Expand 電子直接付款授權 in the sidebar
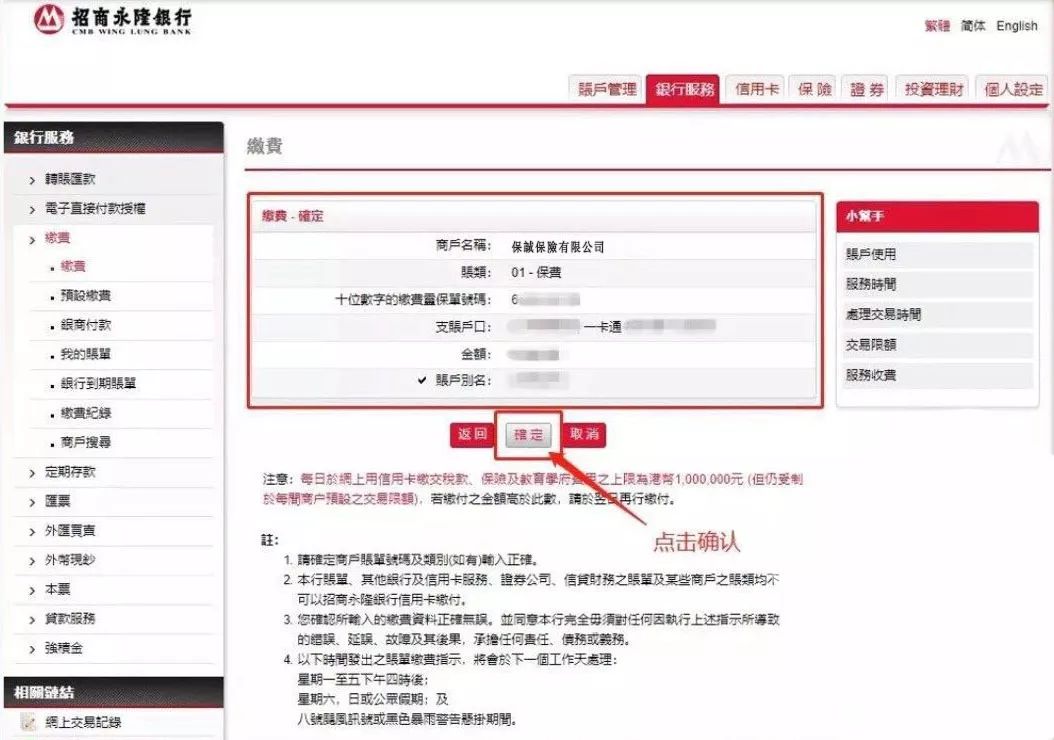1054x740 pixels. pos(95,208)
